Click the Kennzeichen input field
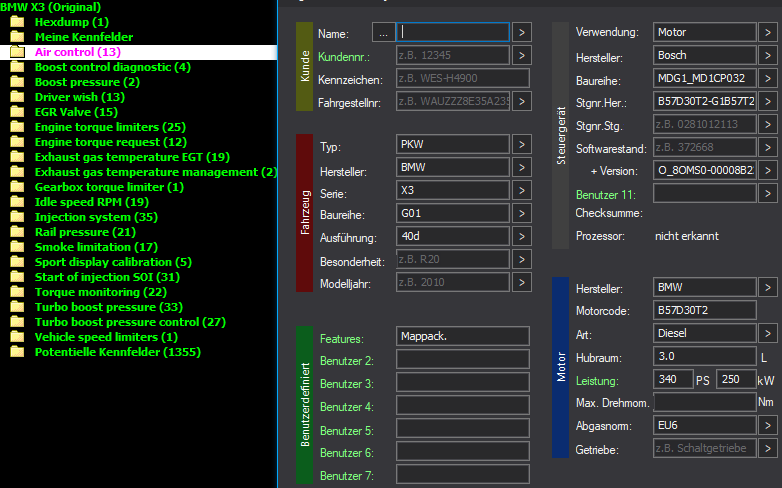 click(463, 78)
